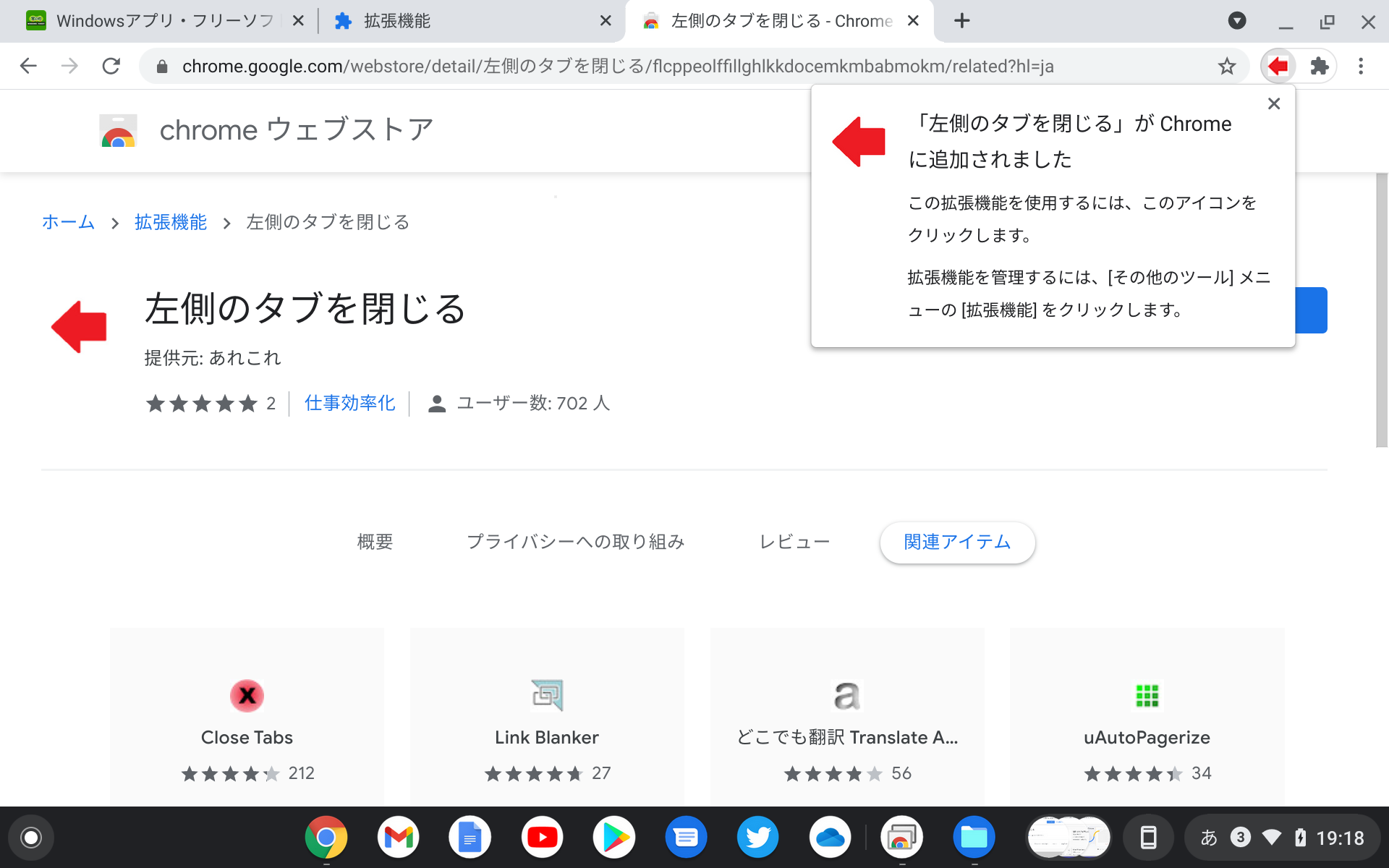The width and height of the screenshot is (1389, 868).
Task: Click the 左側のタブを閉じる red arrow extension icon
Action: [x=1277, y=66]
